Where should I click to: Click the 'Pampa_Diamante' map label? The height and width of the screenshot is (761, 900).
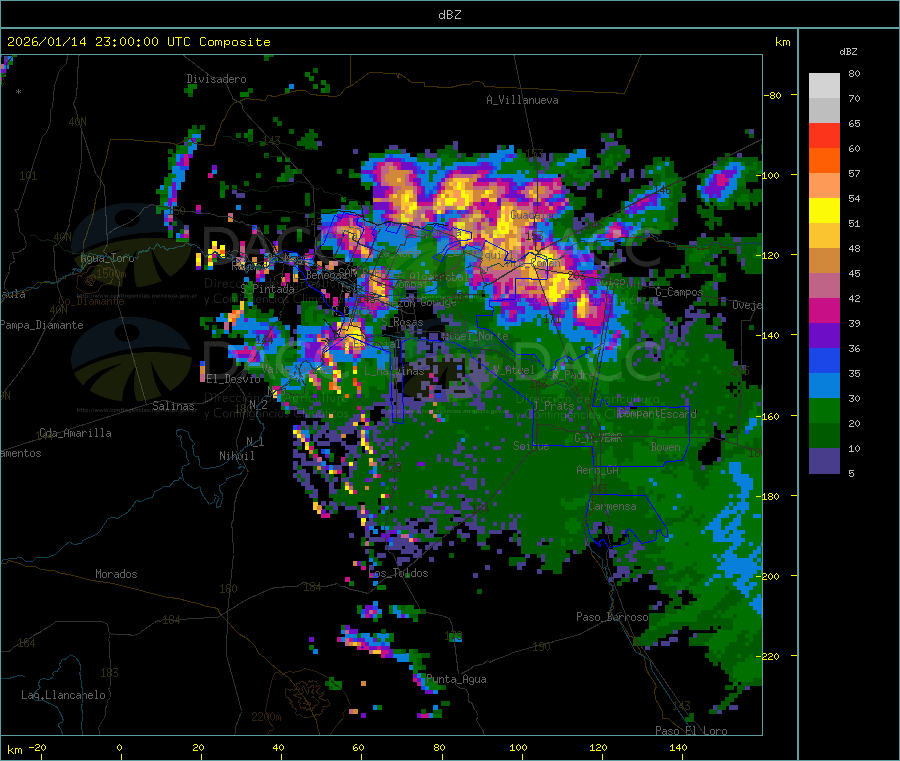pyautogui.click(x=42, y=325)
